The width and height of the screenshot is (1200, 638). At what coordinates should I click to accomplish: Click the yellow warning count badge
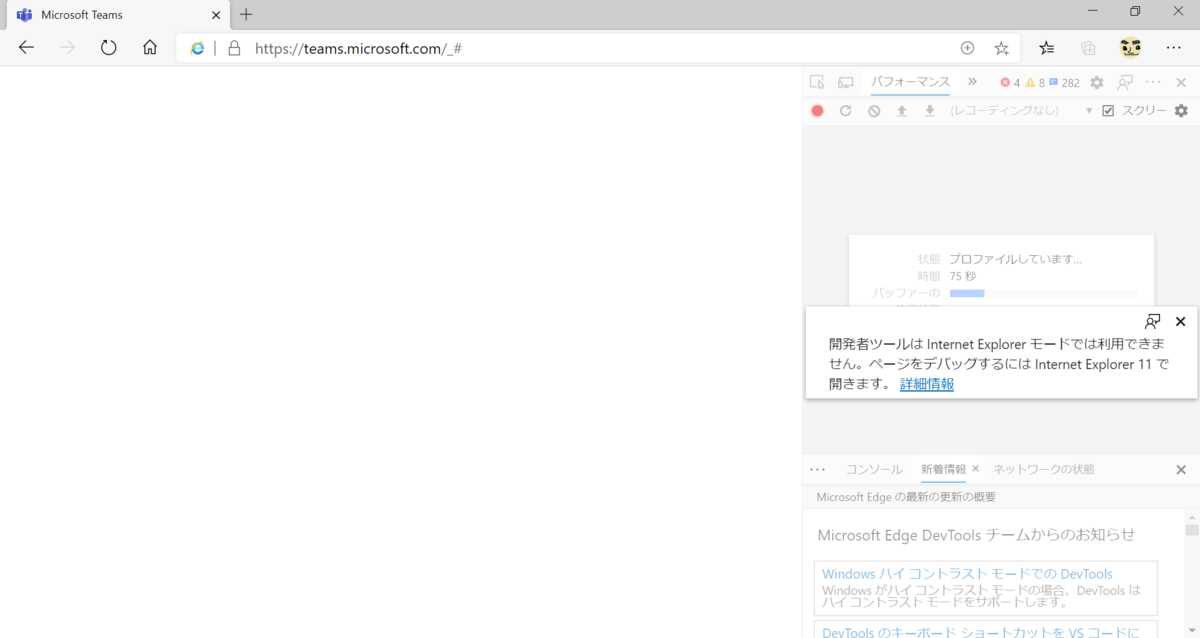(x=1035, y=83)
